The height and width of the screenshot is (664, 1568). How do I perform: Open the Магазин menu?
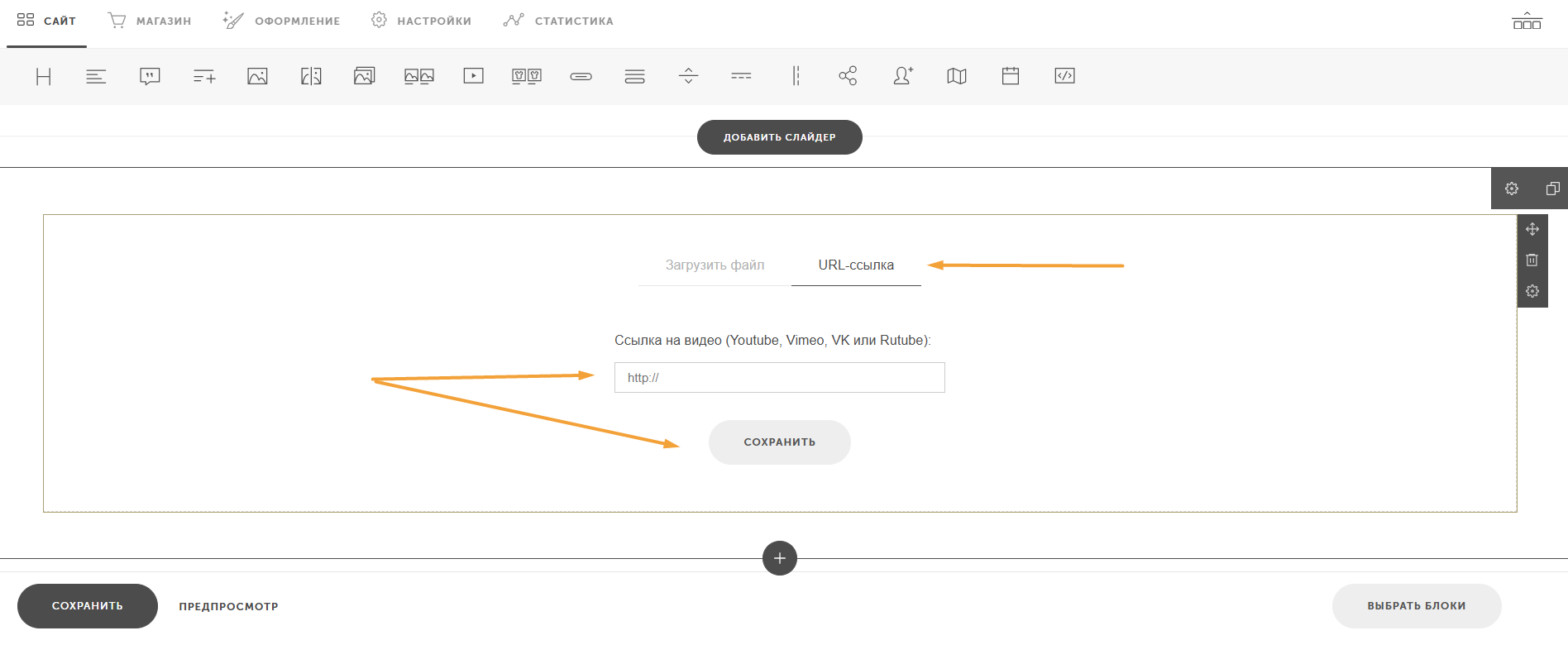[150, 21]
